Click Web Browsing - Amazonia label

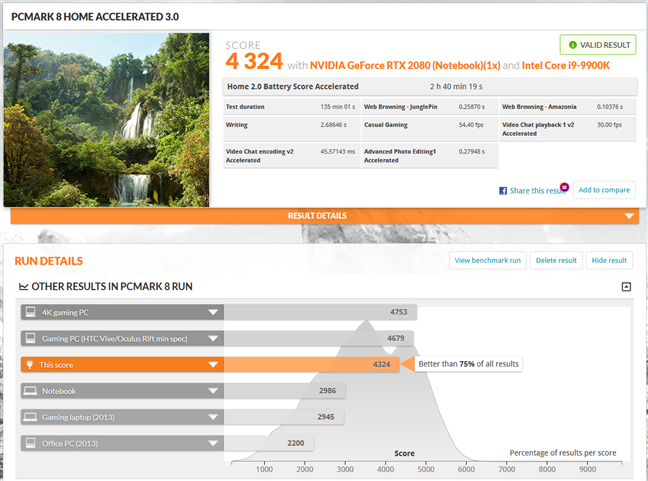(x=539, y=107)
